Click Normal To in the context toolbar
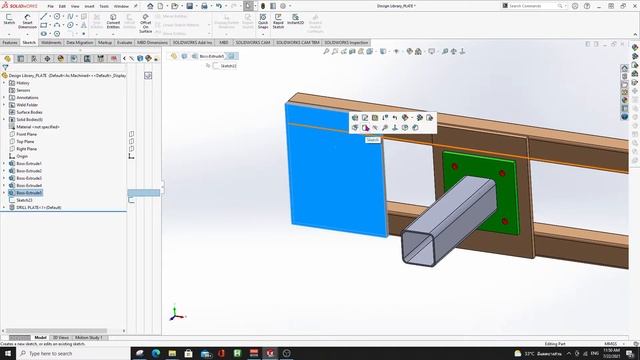This screenshot has width=640, height=360. (395, 128)
